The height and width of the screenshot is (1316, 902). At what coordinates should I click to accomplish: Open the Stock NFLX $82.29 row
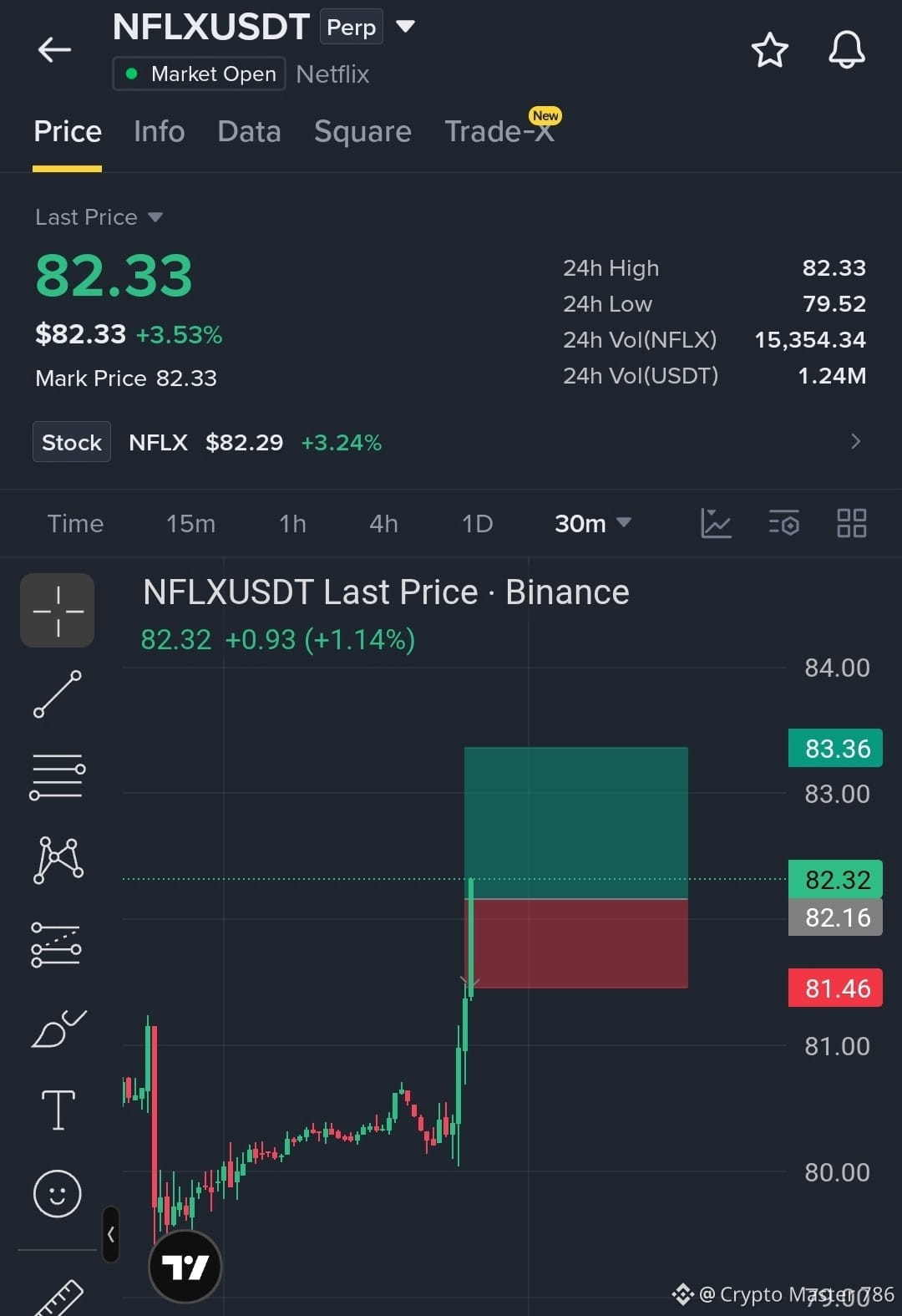[451, 442]
